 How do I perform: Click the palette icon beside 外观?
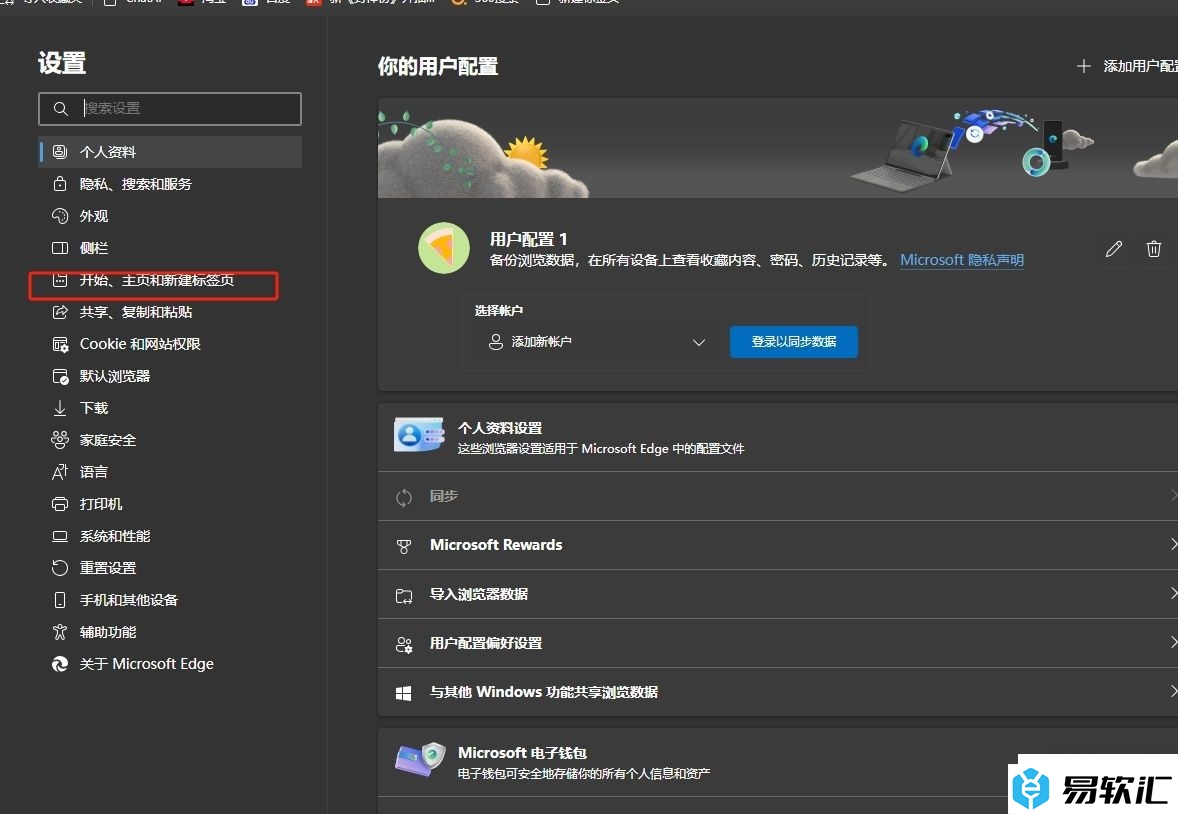[x=60, y=216]
